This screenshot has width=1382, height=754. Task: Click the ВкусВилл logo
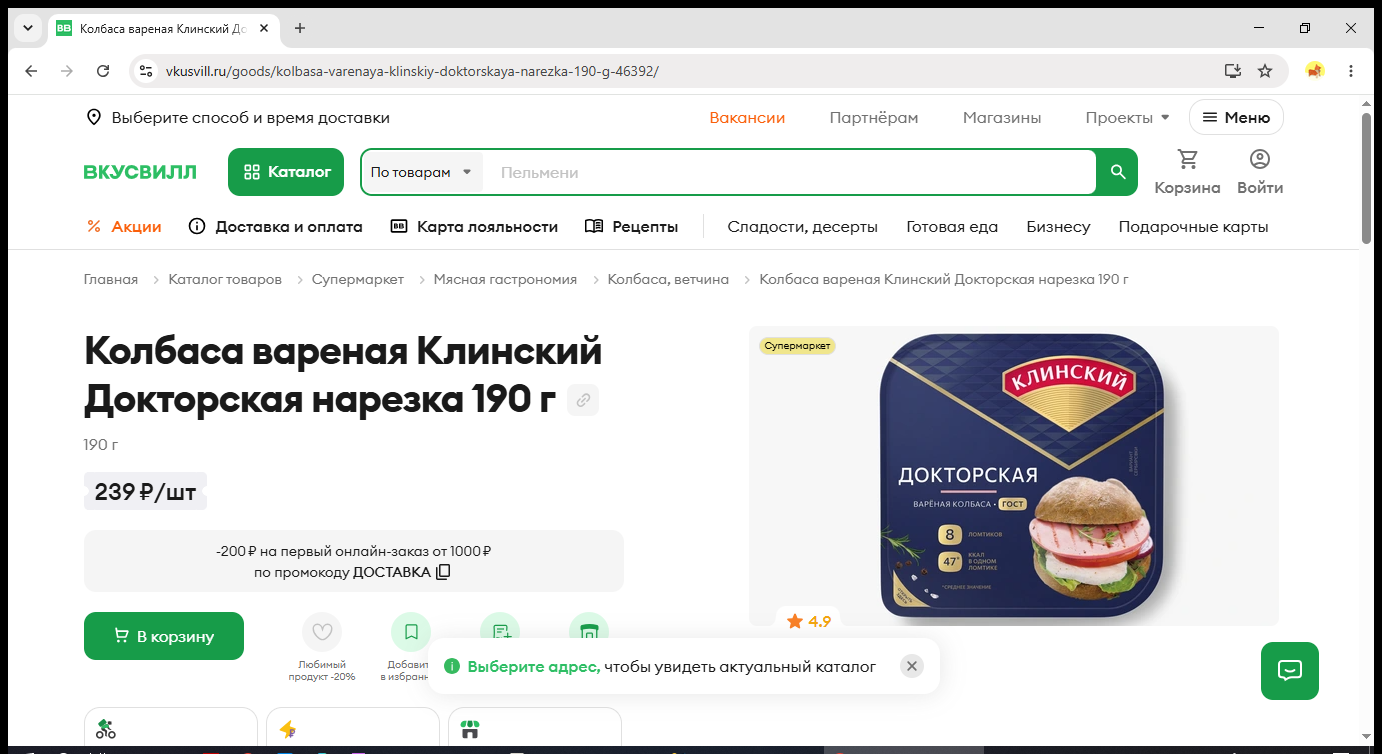(140, 172)
